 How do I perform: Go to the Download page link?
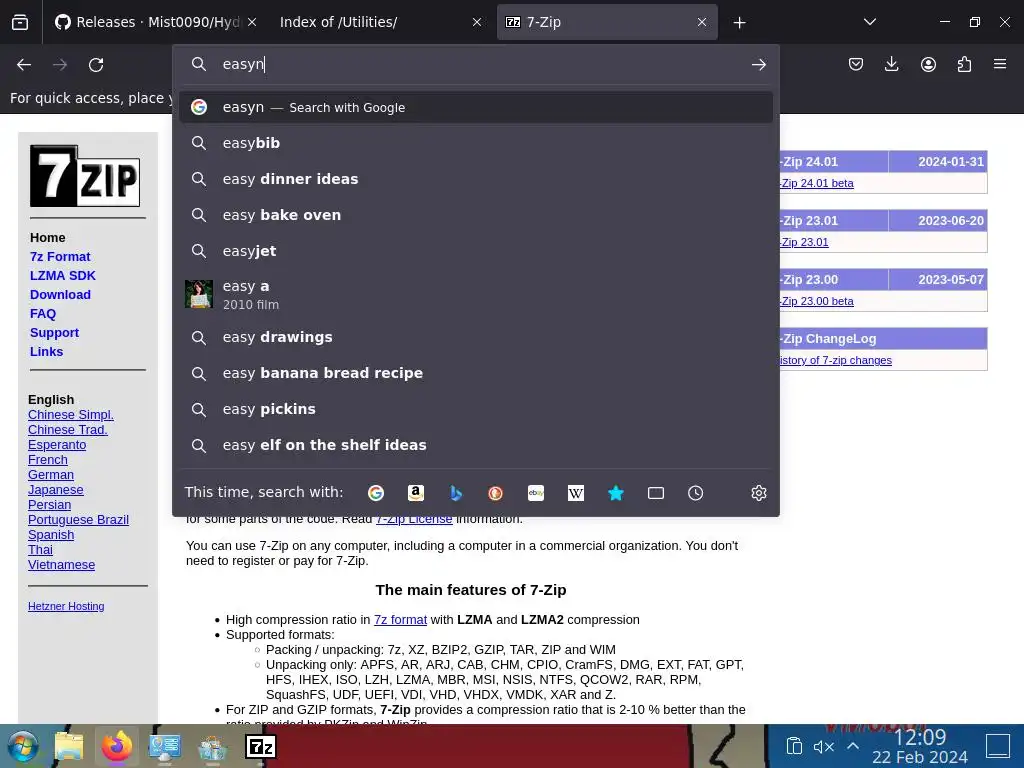click(x=60, y=295)
